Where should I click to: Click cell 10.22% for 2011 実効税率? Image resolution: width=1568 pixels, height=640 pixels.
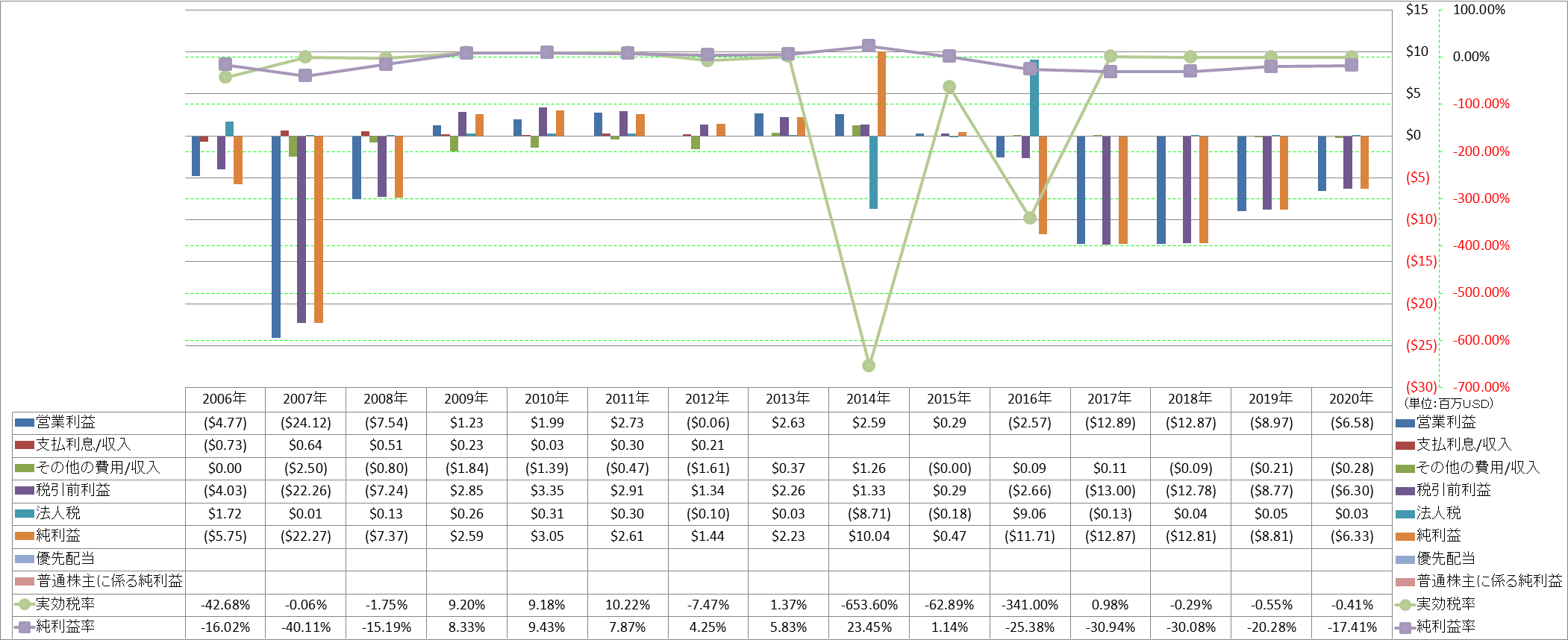point(628,605)
